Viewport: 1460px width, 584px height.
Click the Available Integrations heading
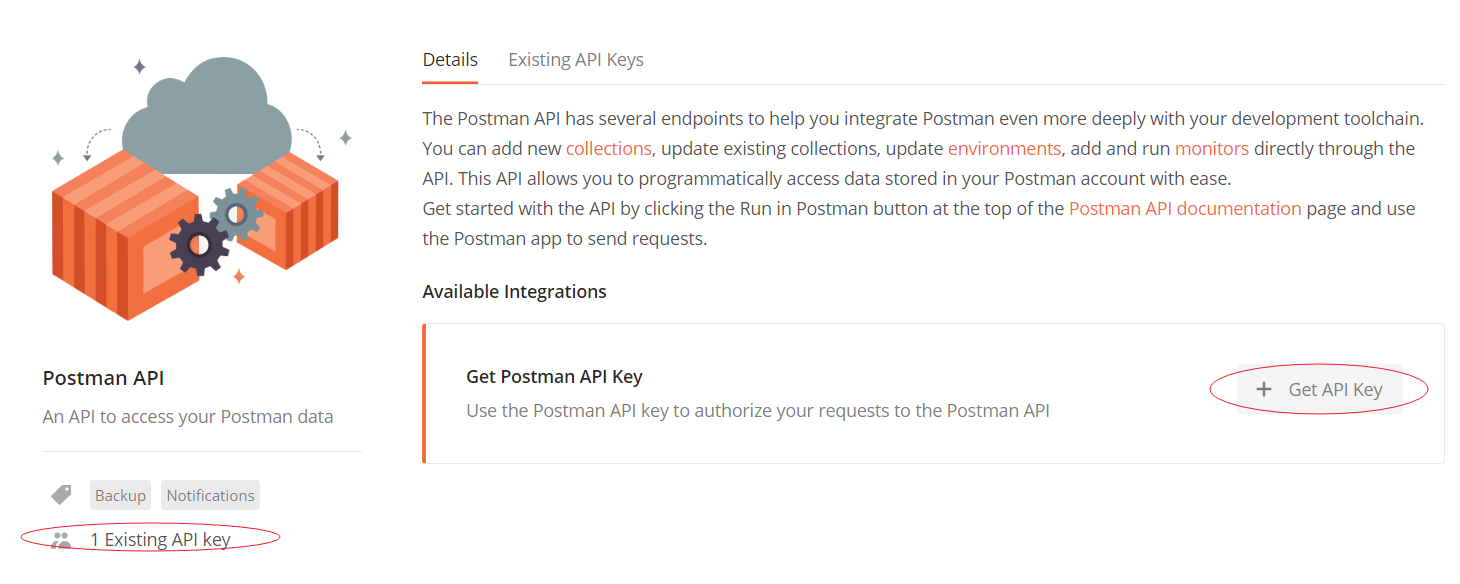(x=514, y=291)
